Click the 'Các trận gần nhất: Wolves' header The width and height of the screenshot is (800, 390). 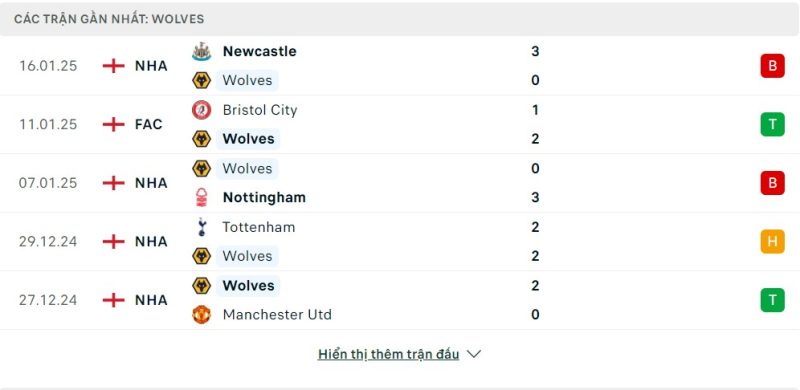109,19
